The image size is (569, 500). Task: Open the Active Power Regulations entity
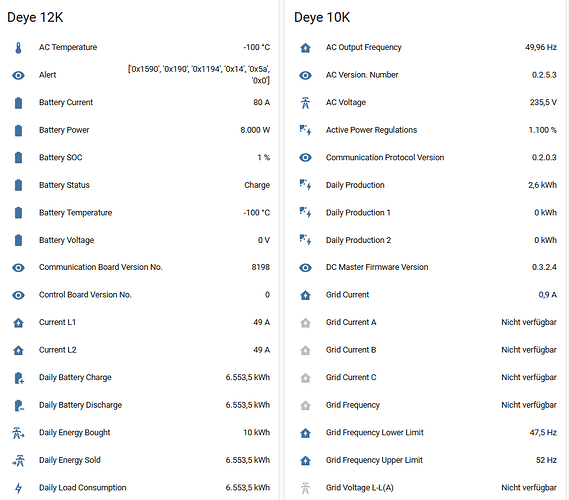(x=426, y=130)
